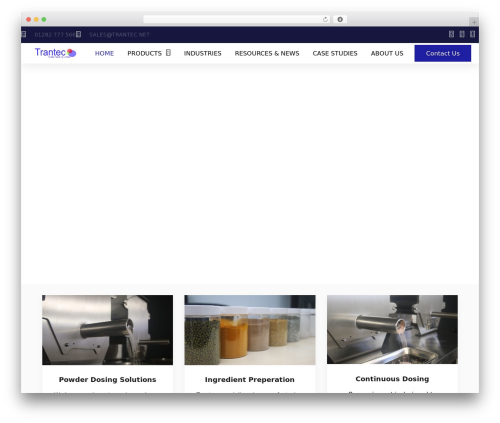Screen dimensions: 500x423
Task: Click the Powder Dosing Solutions heading
Action: (x=107, y=379)
